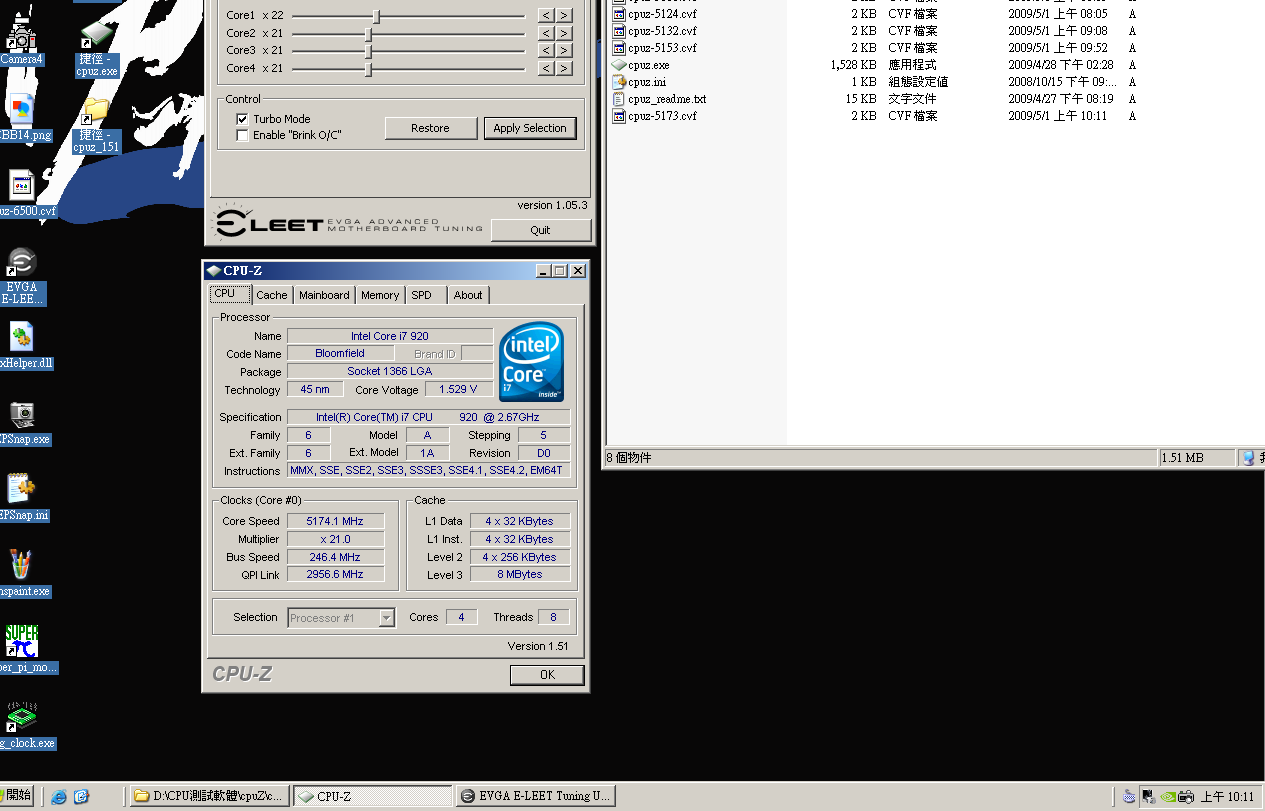The width and height of the screenshot is (1265, 811).
Task: Increase Core1 multiplier with right arrow
Action: [564, 15]
